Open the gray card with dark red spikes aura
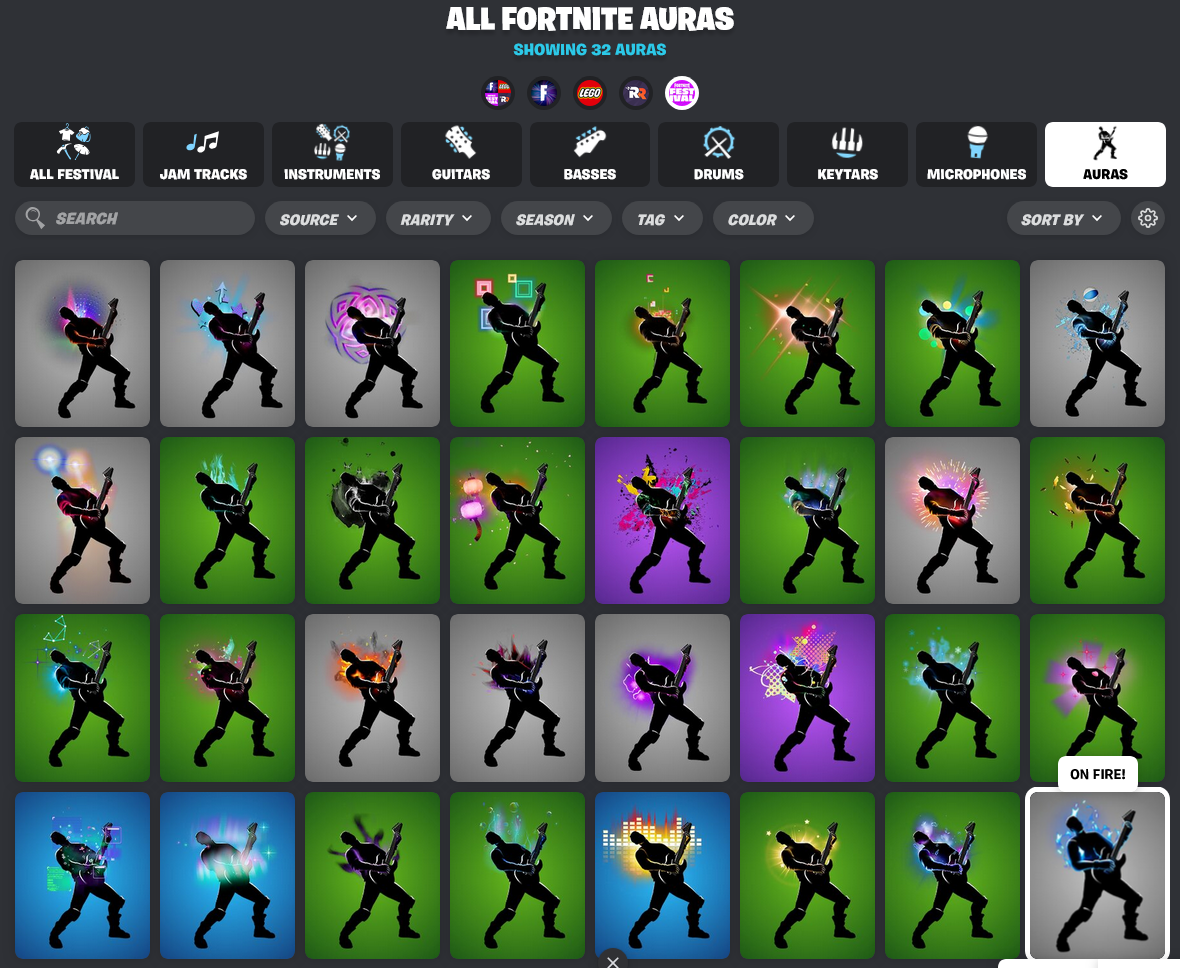Image resolution: width=1180 pixels, height=968 pixels. [x=518, y=698]
